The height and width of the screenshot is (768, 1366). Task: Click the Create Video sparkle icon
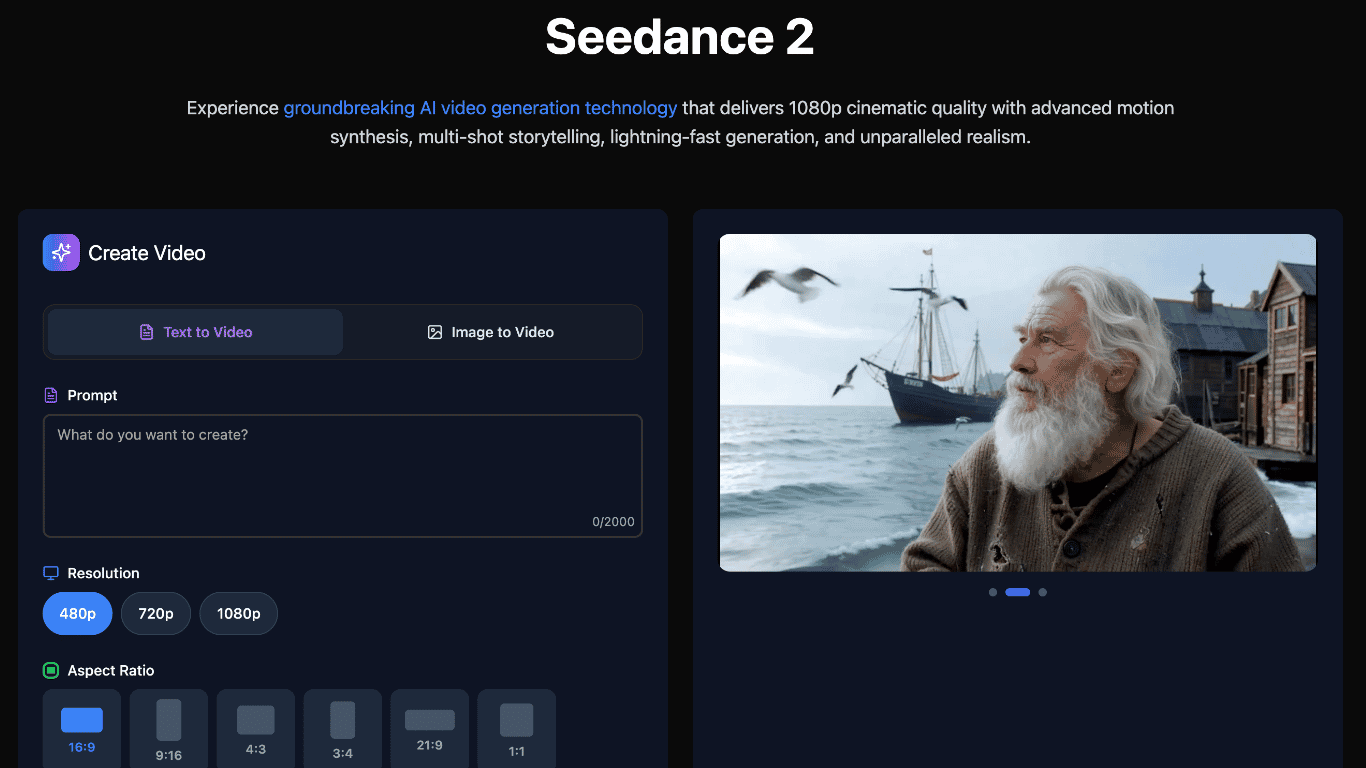coord(60,252)
